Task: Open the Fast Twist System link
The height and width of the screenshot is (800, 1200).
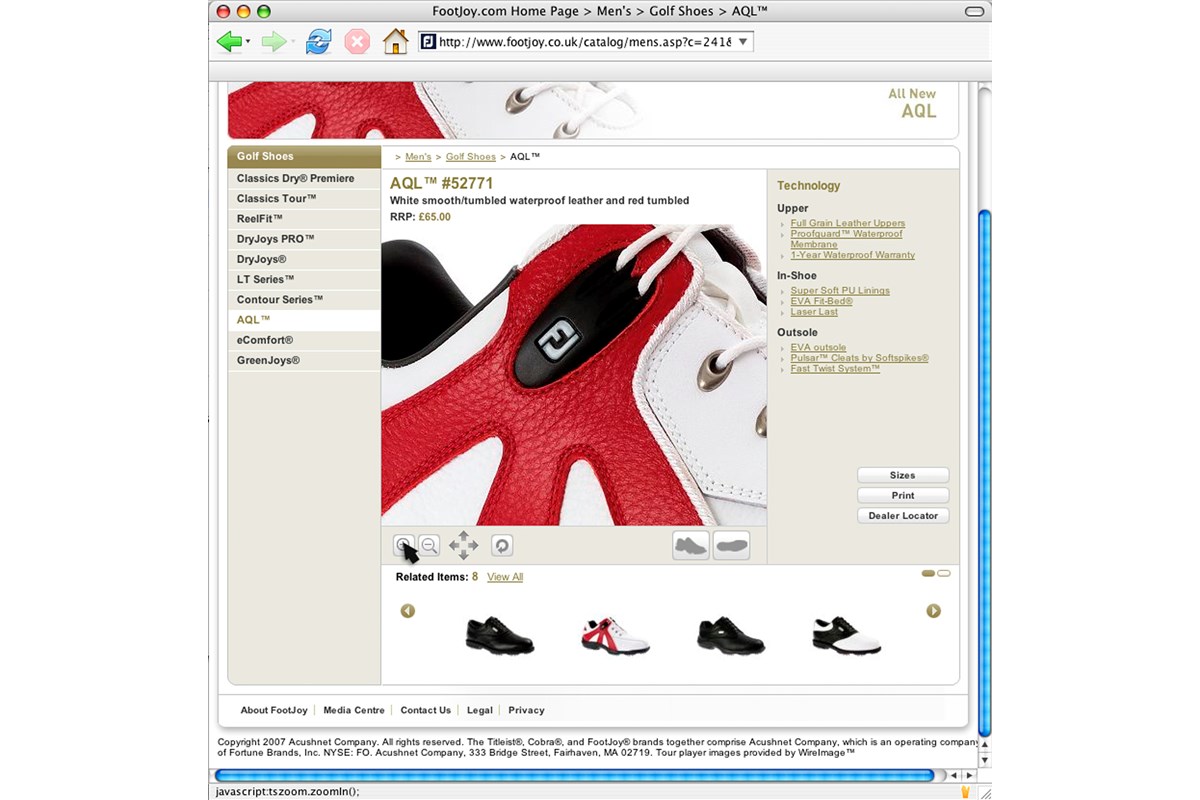Action: click(835, 369)
